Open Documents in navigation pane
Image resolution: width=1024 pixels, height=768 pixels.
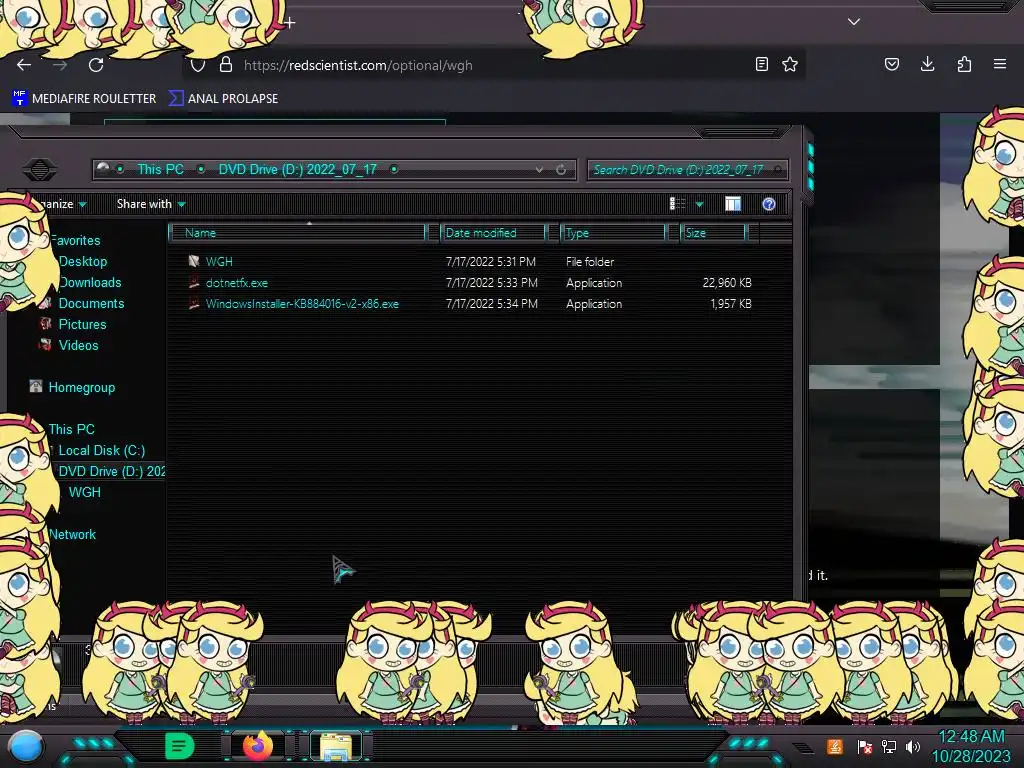click(91, 303)
